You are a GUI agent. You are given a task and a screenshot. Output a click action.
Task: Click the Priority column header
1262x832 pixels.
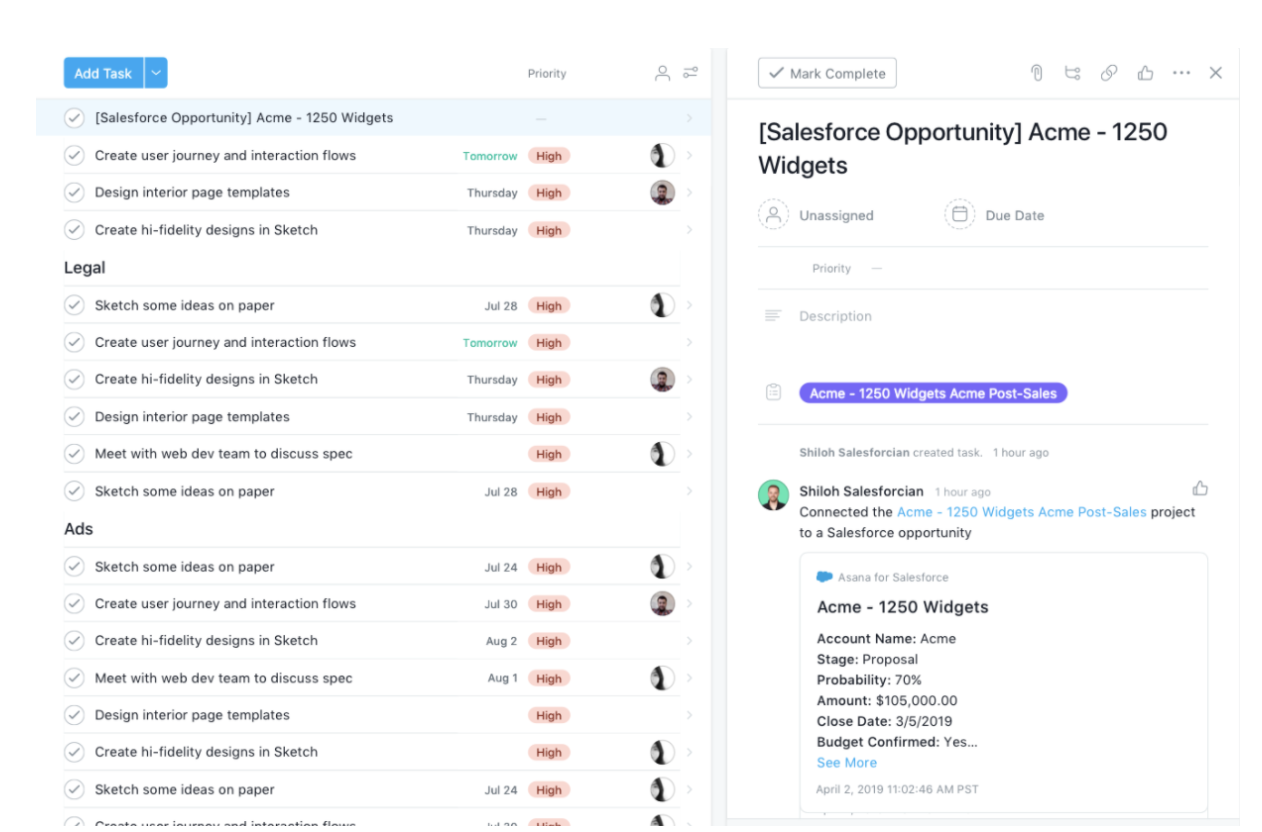tap(547, 73)
